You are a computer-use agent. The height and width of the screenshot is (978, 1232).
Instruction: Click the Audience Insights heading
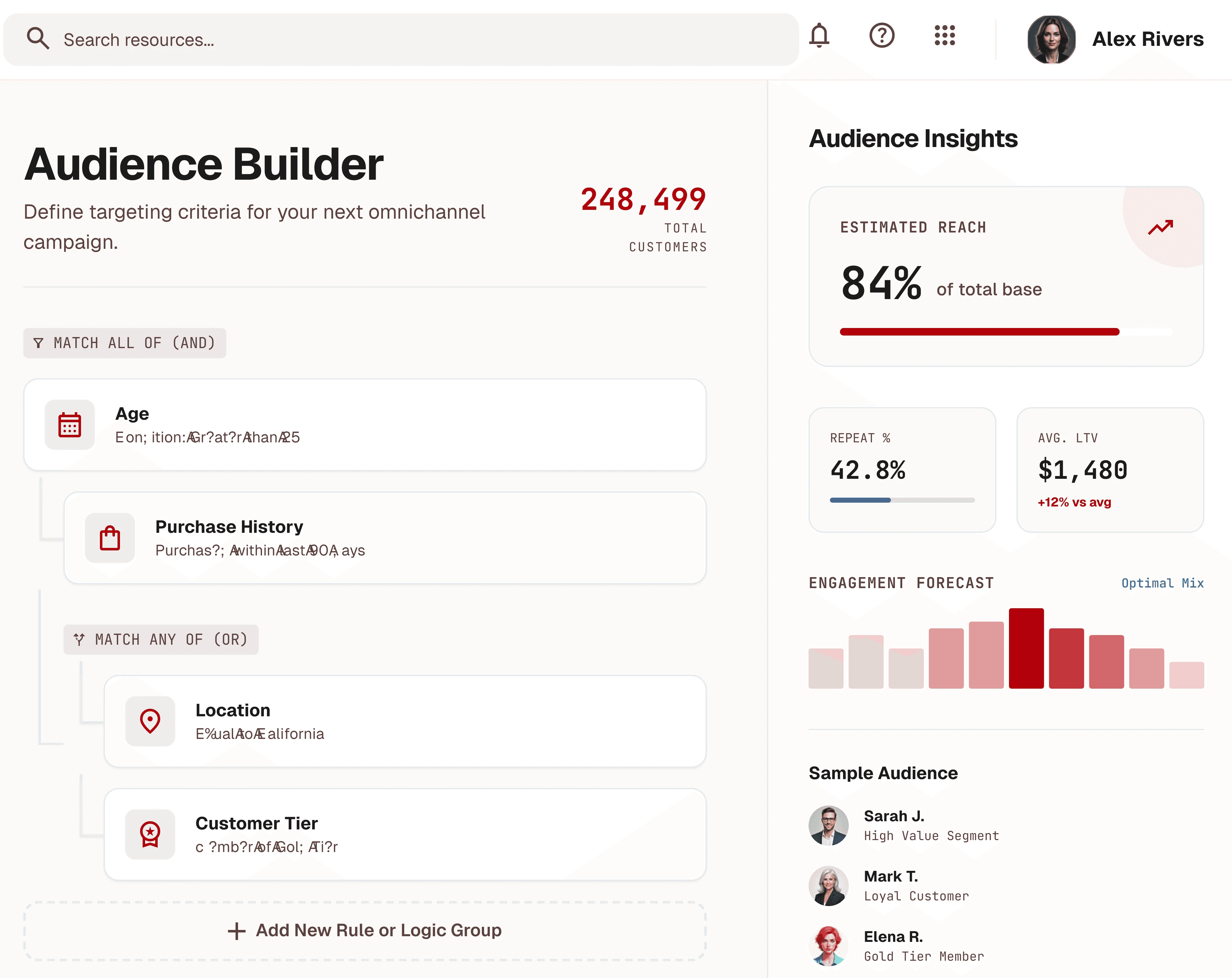click(x=913, y=139)
